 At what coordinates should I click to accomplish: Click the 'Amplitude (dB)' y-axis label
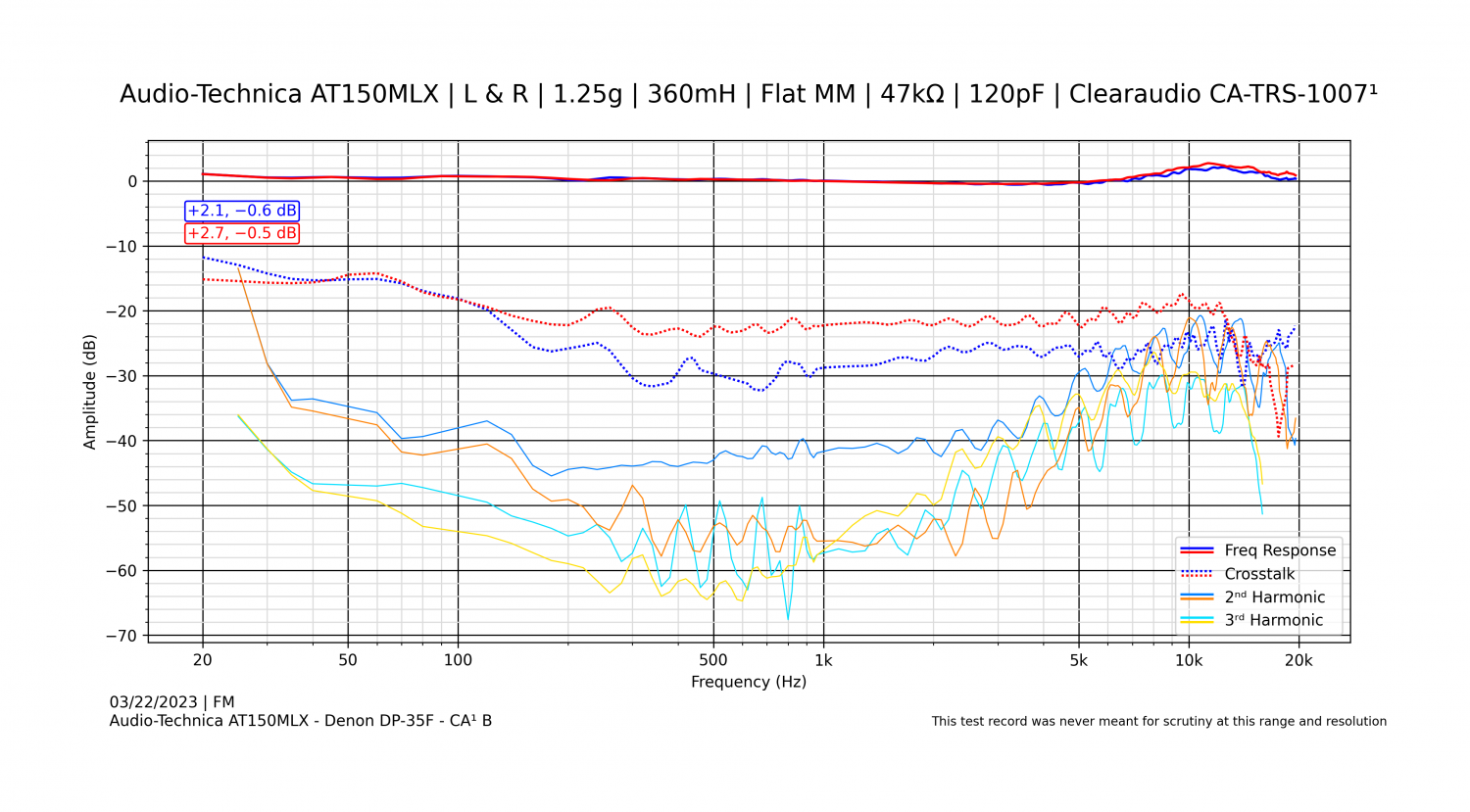[x=90, y=392]
